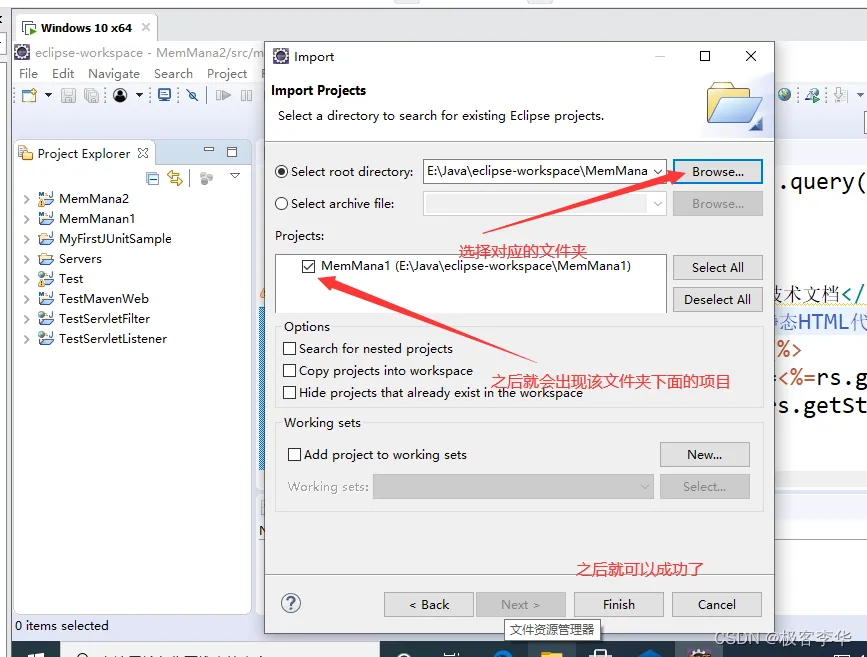
Task: Open the root directory dropdown arrow
Action: click(657, 172)
